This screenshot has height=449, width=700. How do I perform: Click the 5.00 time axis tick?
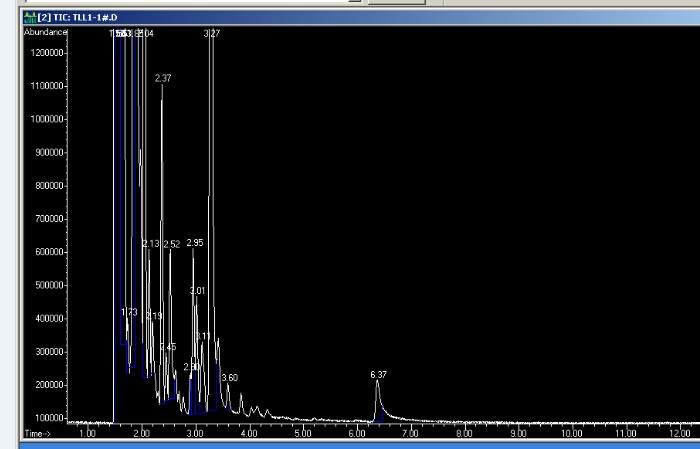click(x=303, y=433)
